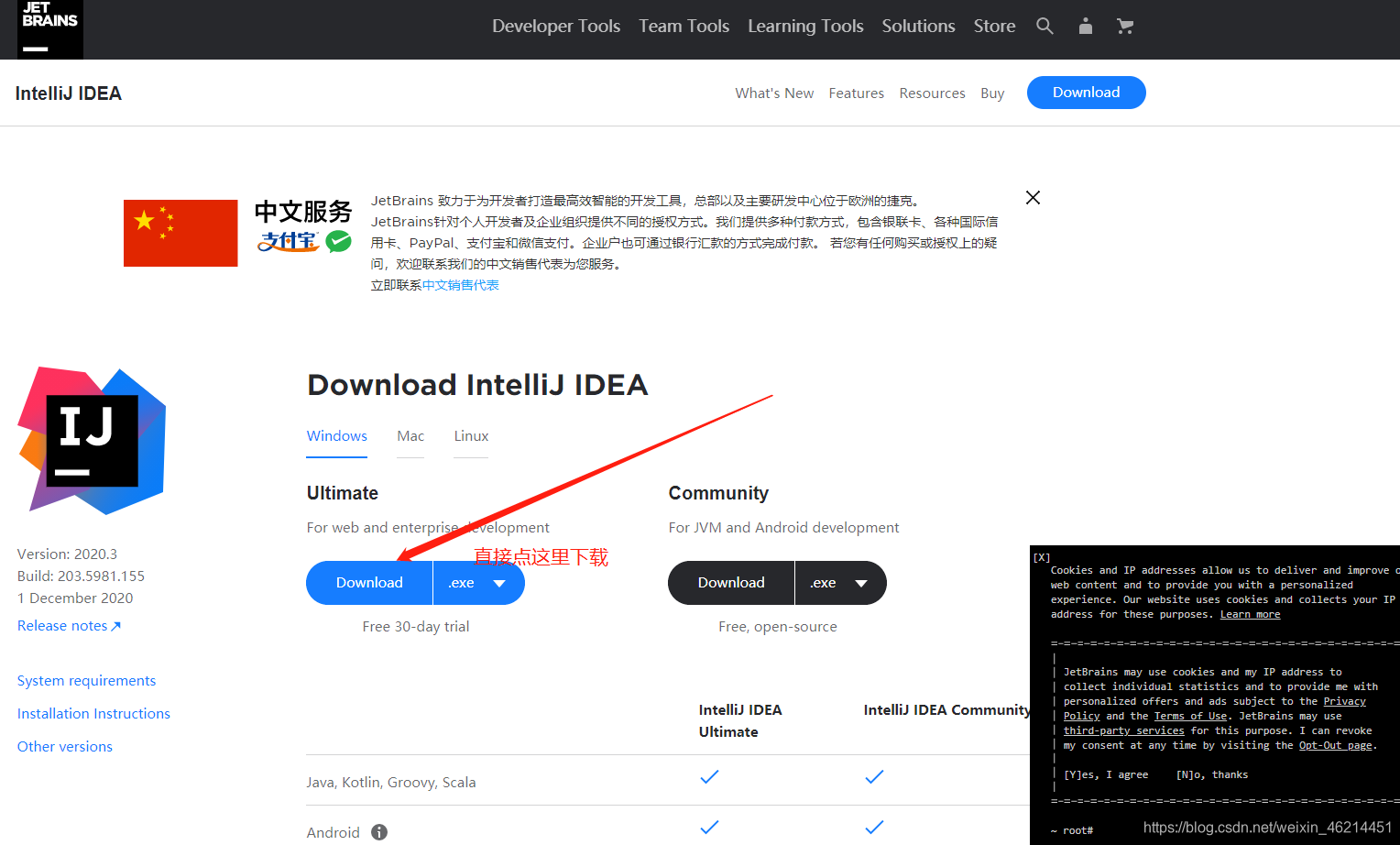Viewport: 1400px width, 845px height.
Task: Open the Terms of Use link
Action: [x=1190, y=716]
